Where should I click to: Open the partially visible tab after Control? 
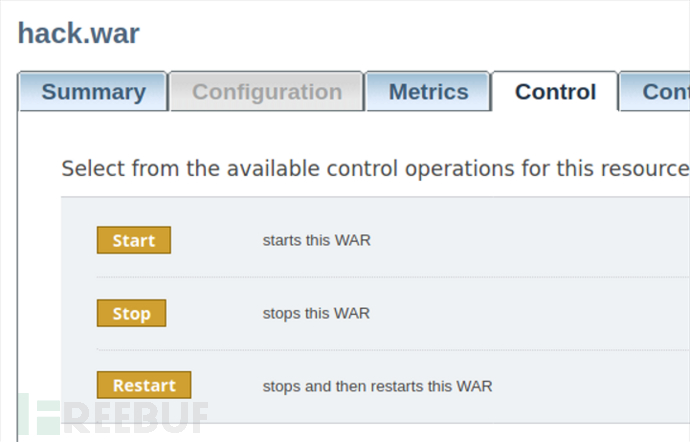(662, 92)
